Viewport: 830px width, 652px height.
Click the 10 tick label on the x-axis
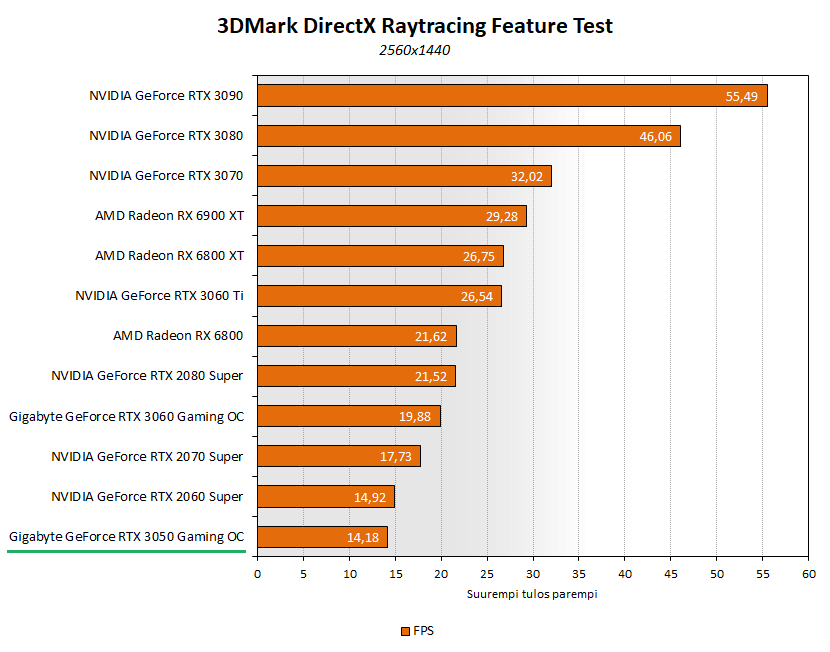pos(350,574)
